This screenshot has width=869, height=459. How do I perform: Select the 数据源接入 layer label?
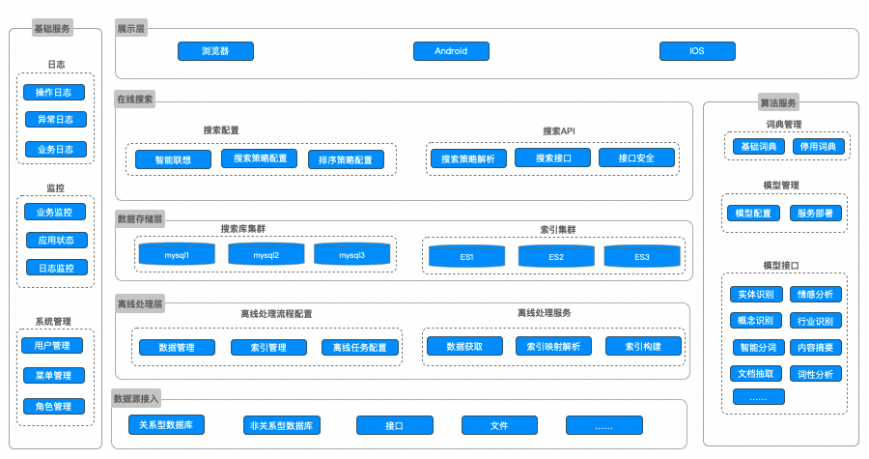pyautogui.click(x=136, y=398)
